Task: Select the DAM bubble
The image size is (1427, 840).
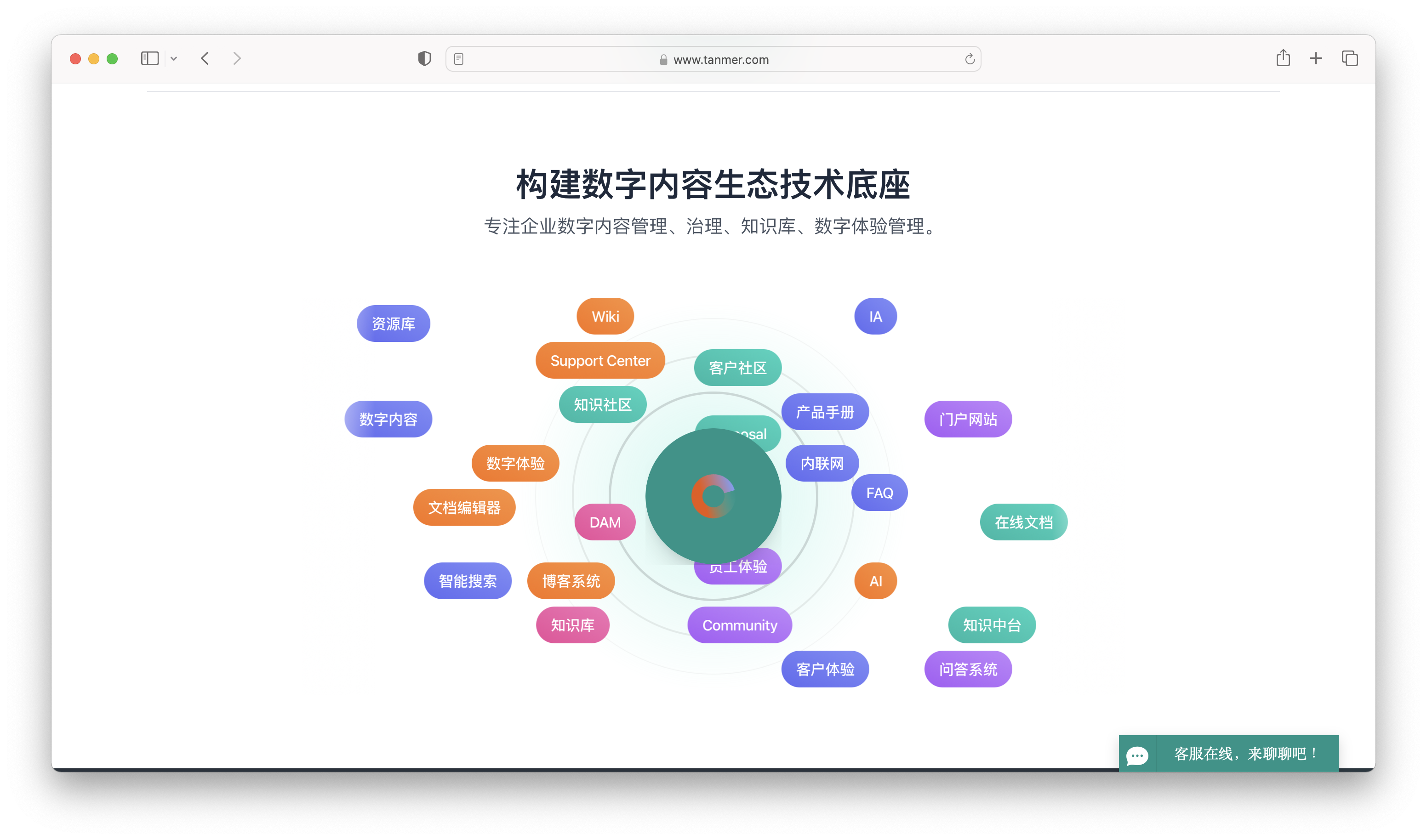Action: coord(605,522)
